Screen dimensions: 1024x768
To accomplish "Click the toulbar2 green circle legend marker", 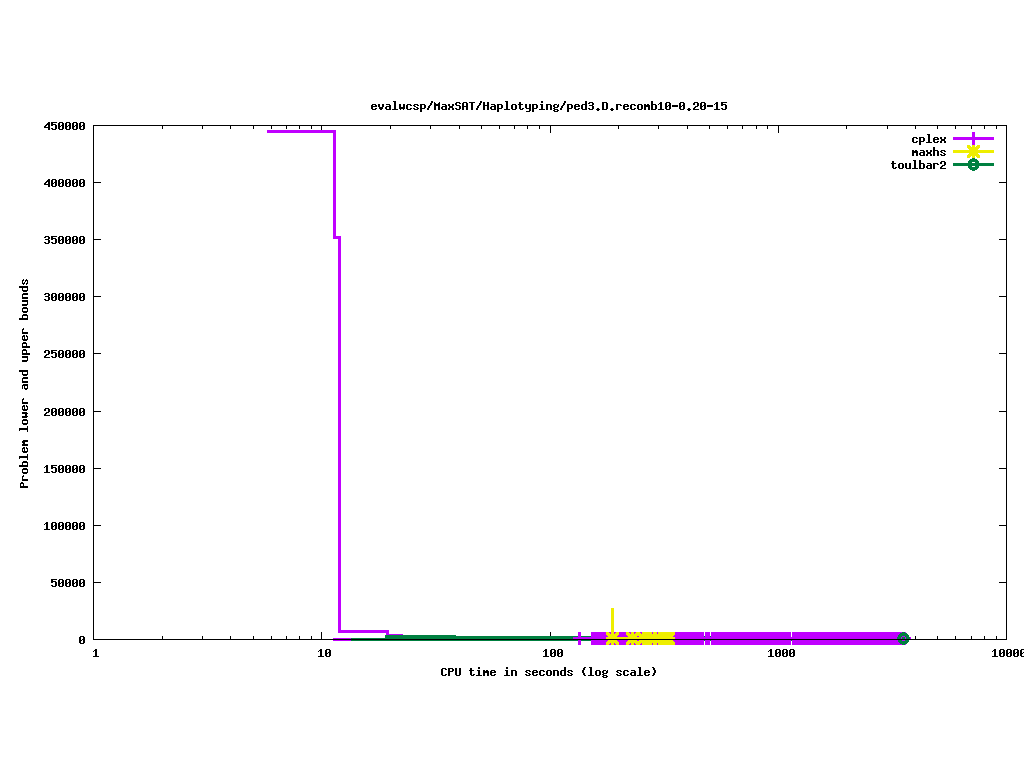I will (972, 165).
